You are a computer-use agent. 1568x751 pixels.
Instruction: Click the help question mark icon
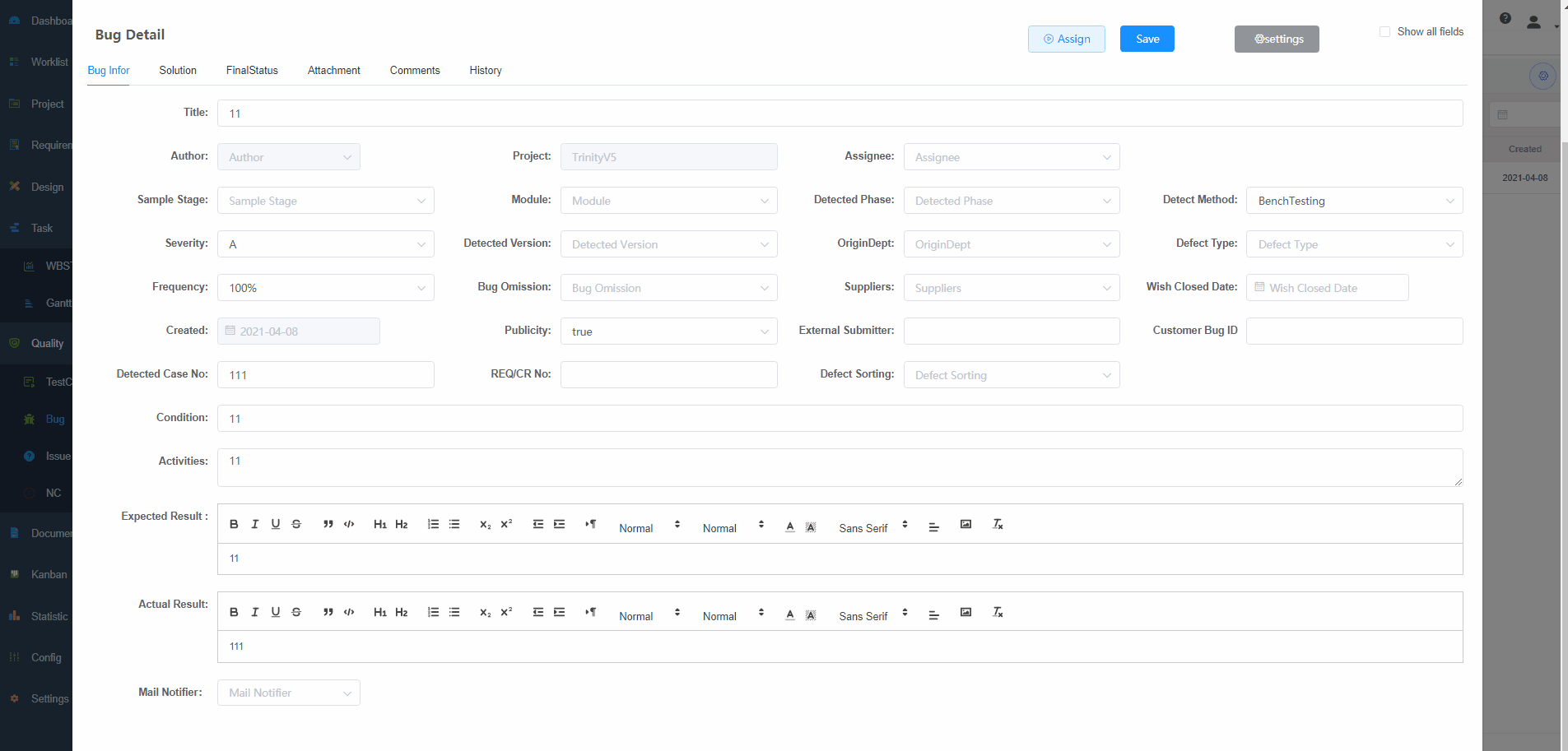(1505, 18)
